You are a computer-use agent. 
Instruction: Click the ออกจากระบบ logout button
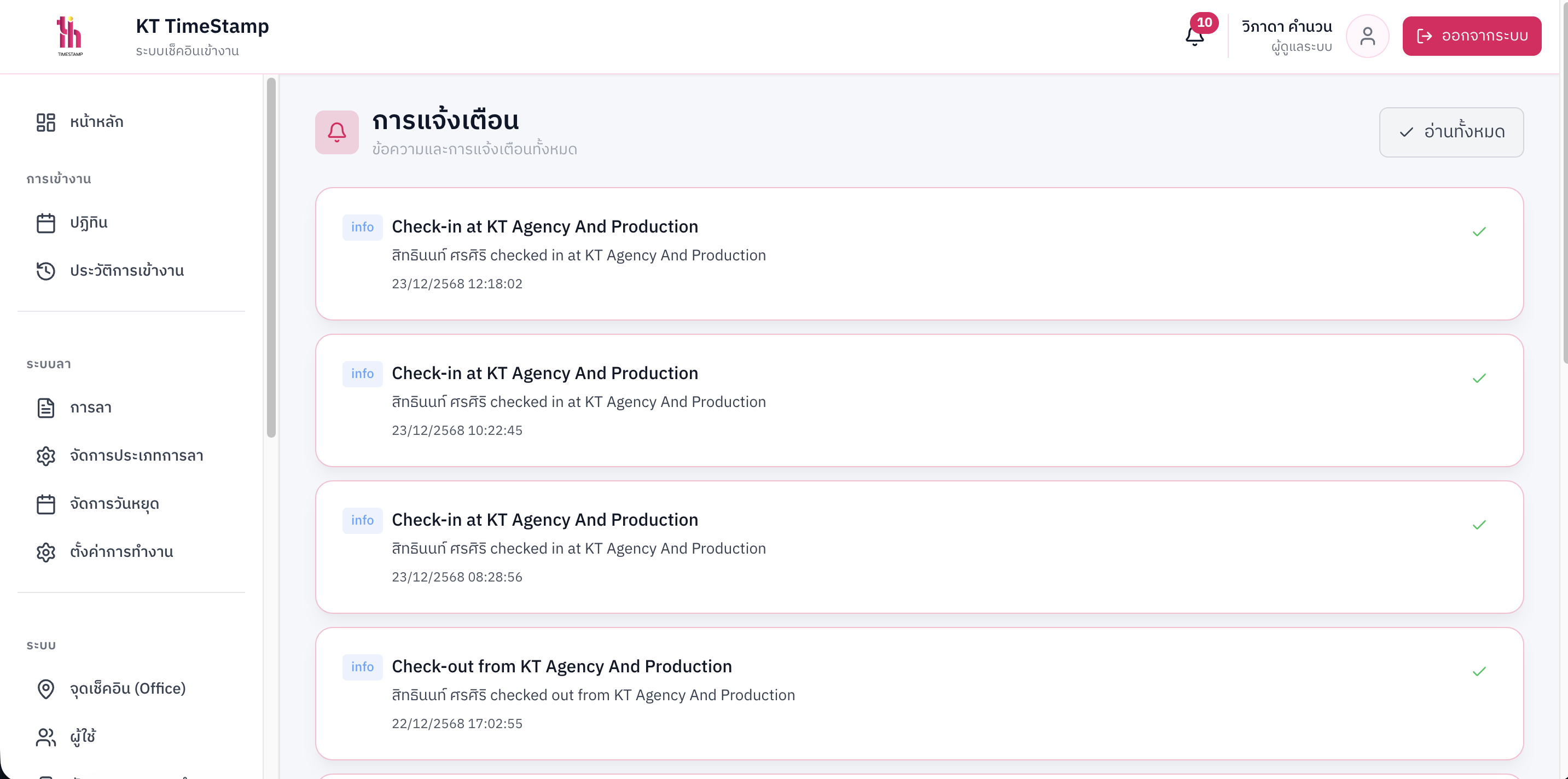pyautogui.click(x=1471, y=36)
